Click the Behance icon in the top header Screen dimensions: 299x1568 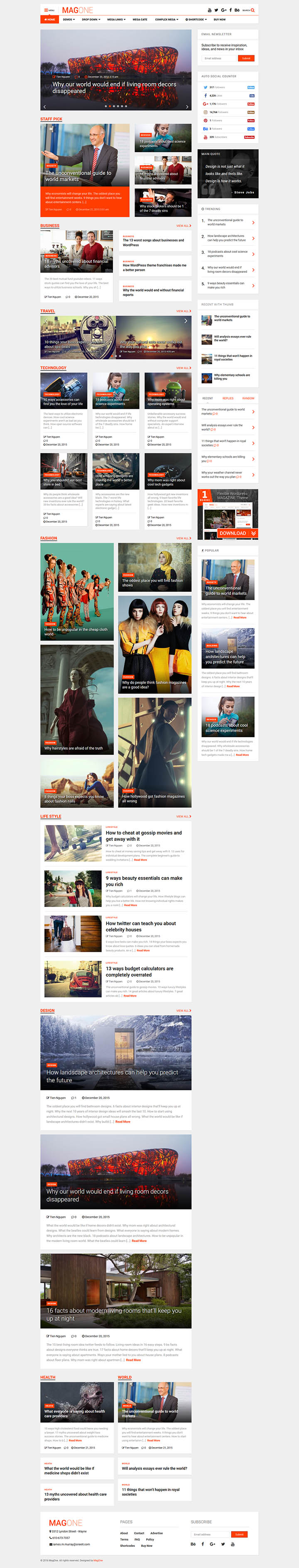click(x=237, y=10)
